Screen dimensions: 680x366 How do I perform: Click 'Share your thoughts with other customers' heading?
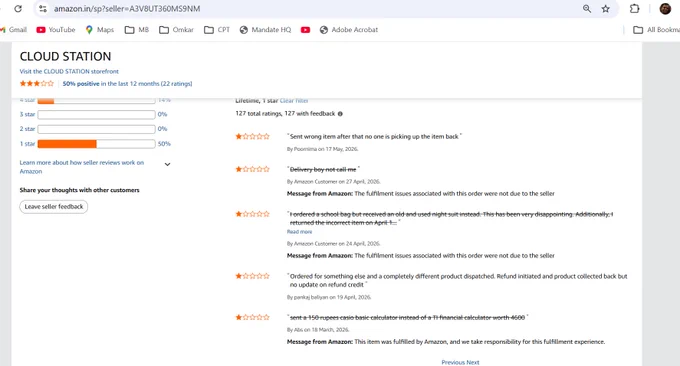79,190
